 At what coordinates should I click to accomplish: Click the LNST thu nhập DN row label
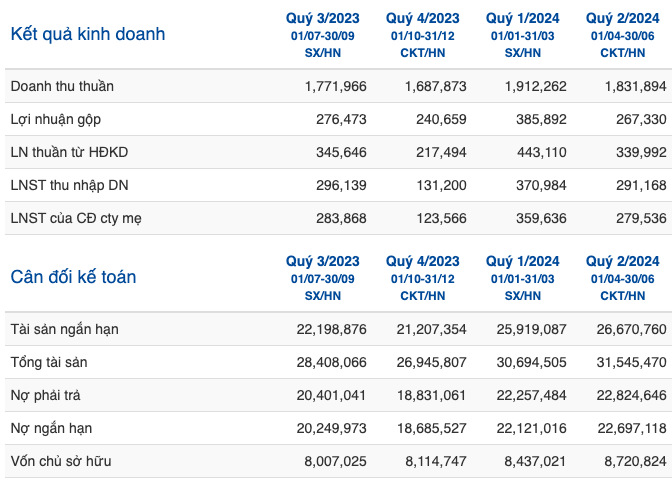(69, 185)
